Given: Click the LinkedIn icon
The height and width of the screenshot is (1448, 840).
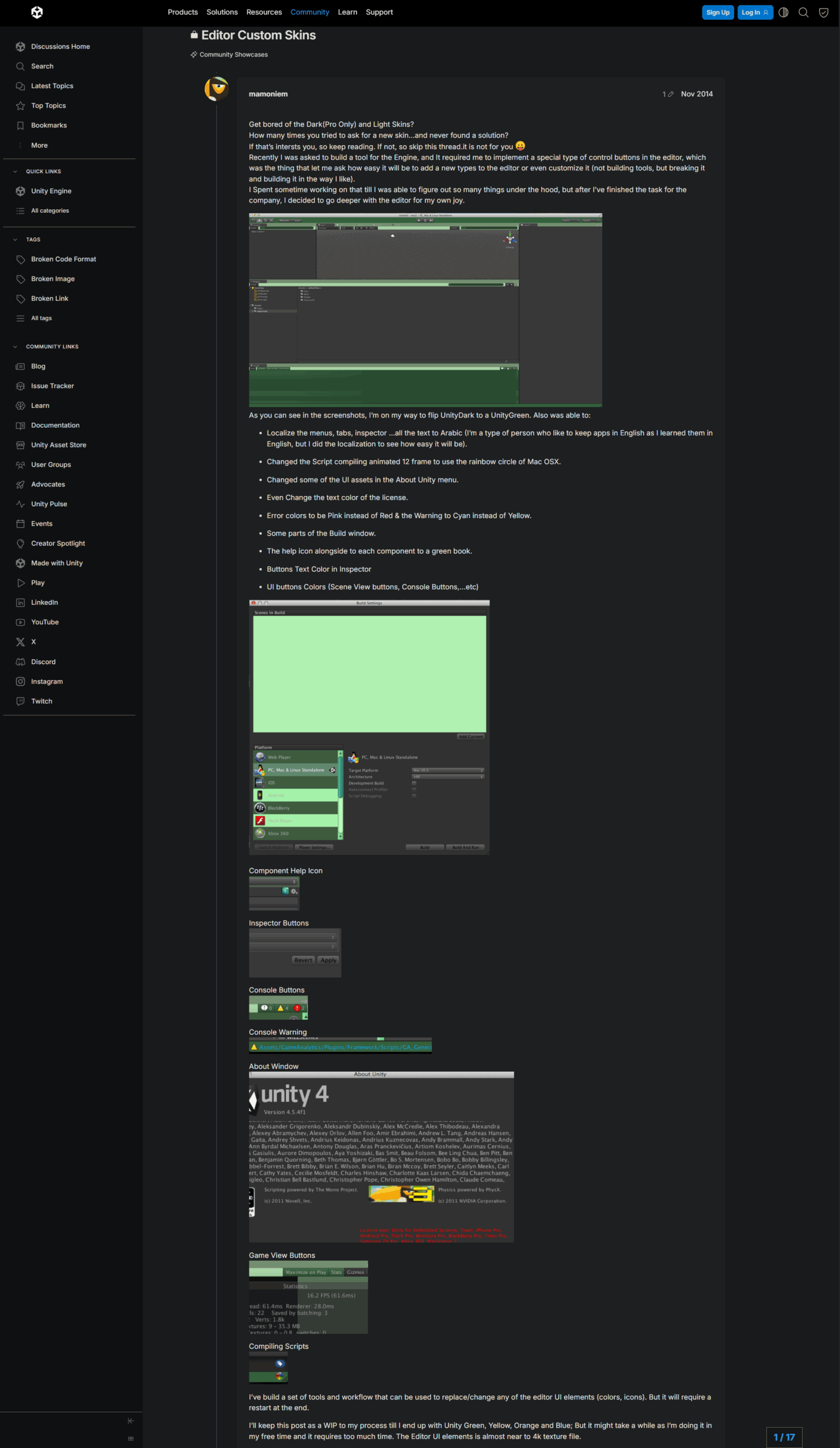Looking at the screenshot, I should pyautogui.click(x=21, y=602).
